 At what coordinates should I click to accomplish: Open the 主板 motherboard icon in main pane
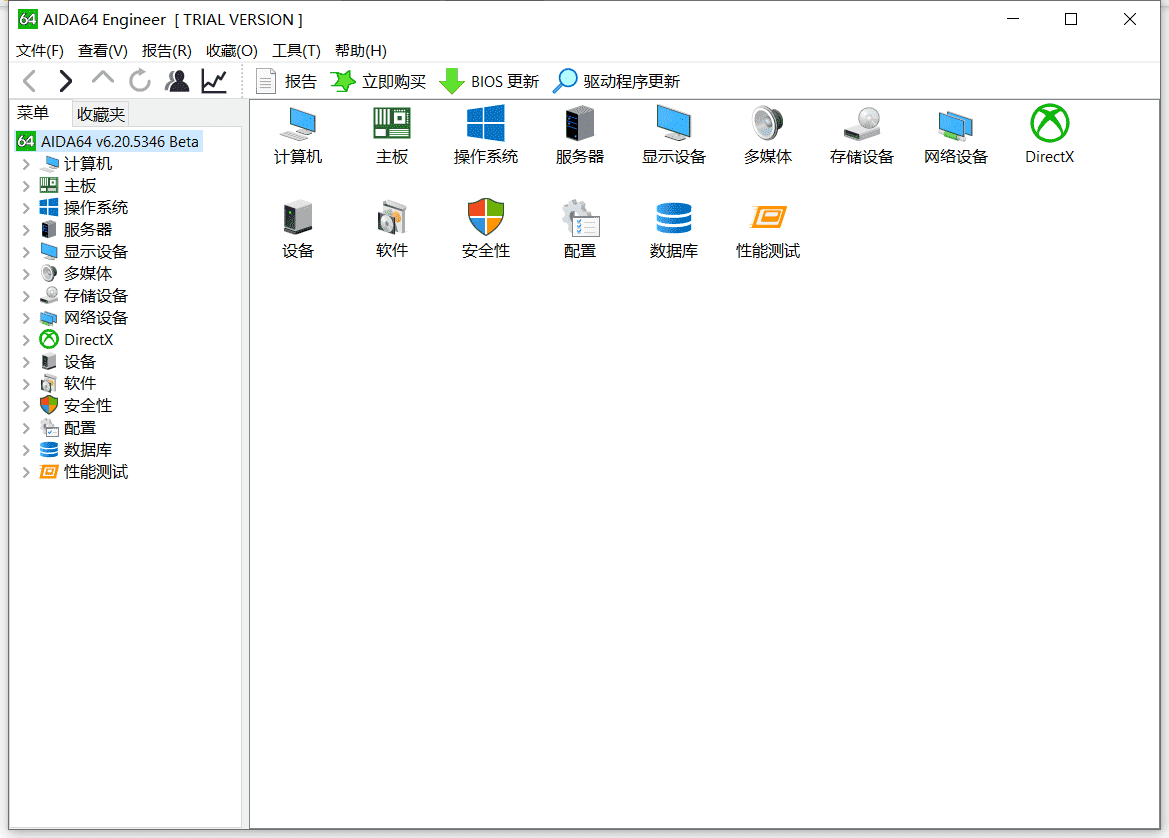point(391,135)
